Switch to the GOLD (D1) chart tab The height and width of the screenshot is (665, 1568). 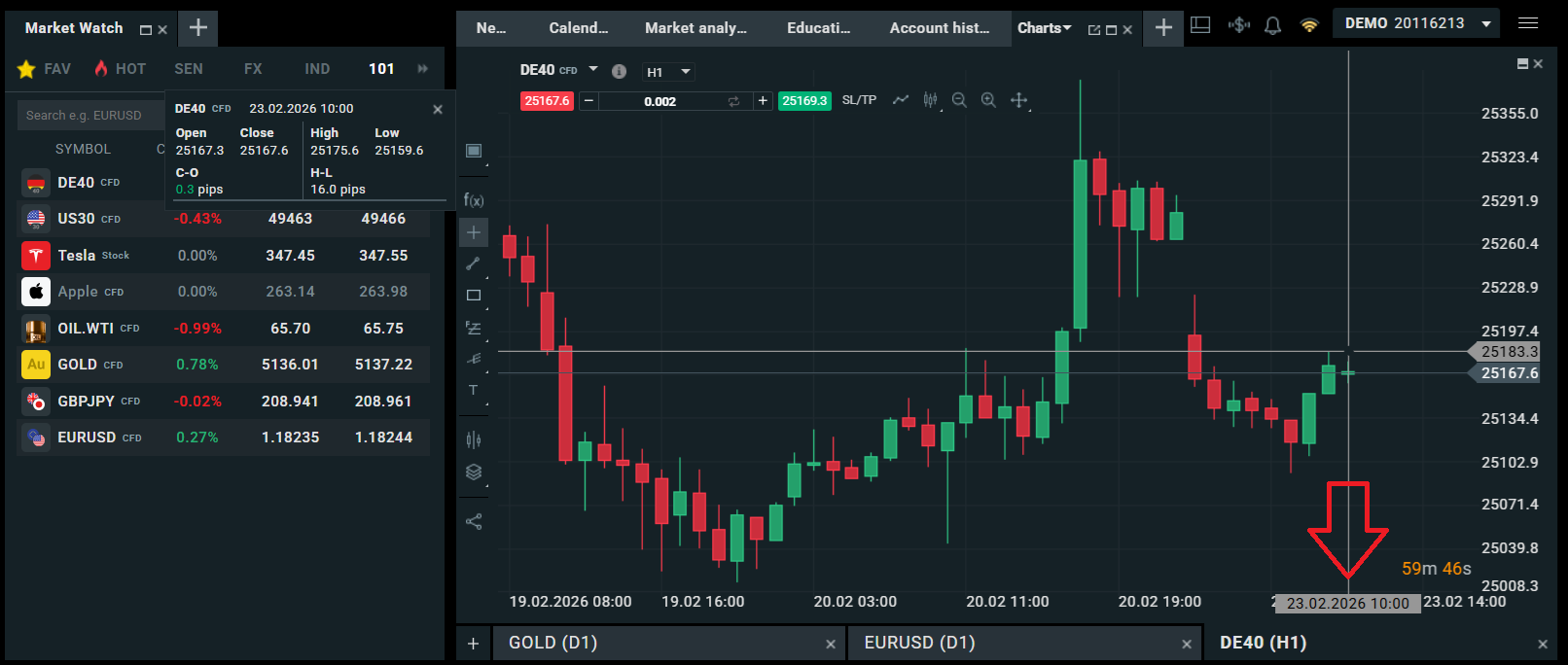pos(666,643)
